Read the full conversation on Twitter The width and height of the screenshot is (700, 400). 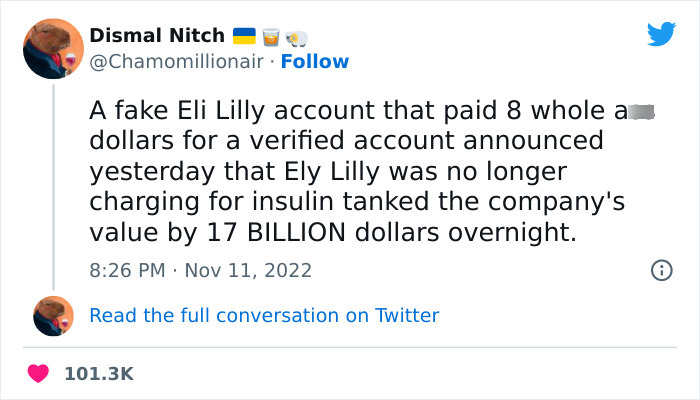click(x=264, y=315)
